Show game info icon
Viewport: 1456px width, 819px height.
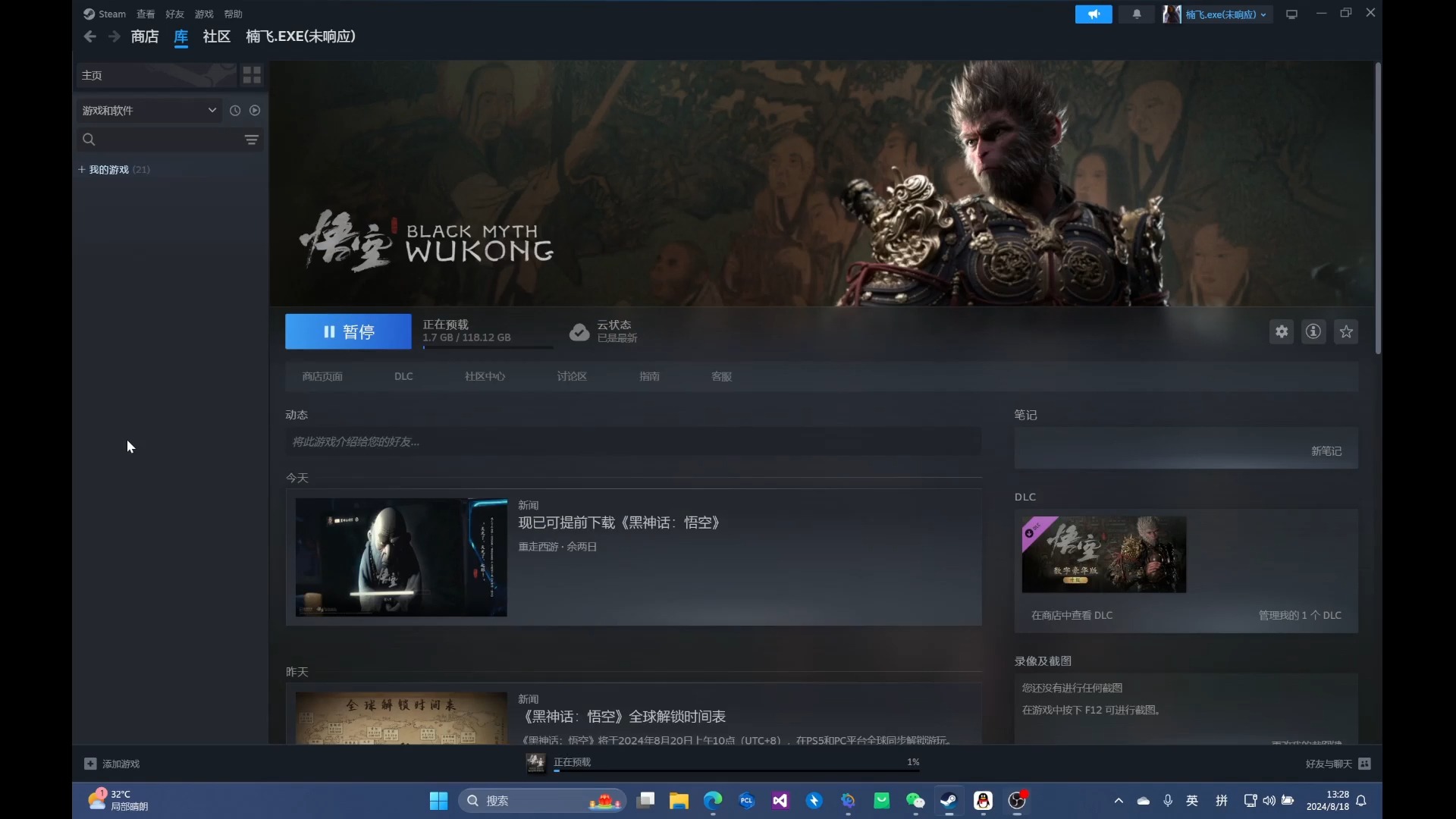click(x=1313, y=331)
